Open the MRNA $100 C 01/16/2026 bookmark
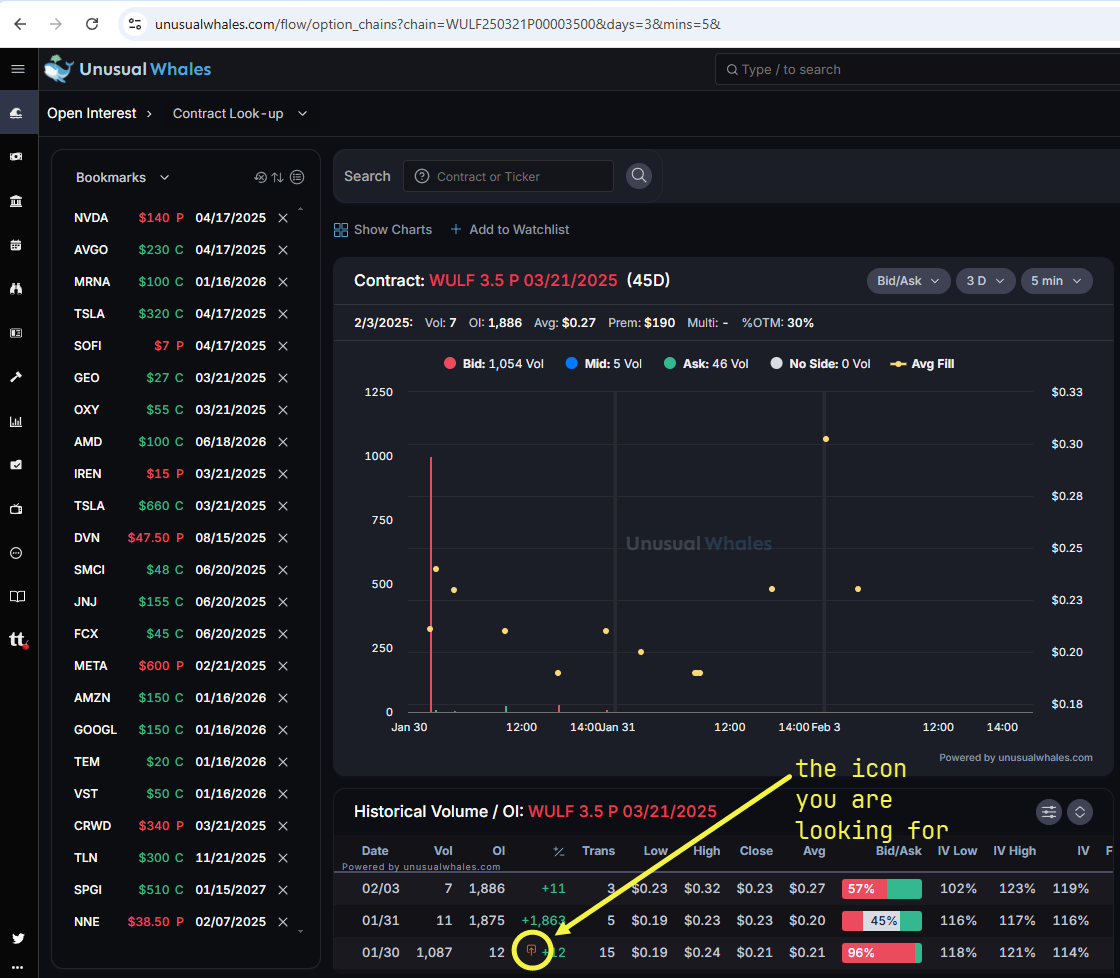Screen dimensions: 1120x978 tap(170, 281)
